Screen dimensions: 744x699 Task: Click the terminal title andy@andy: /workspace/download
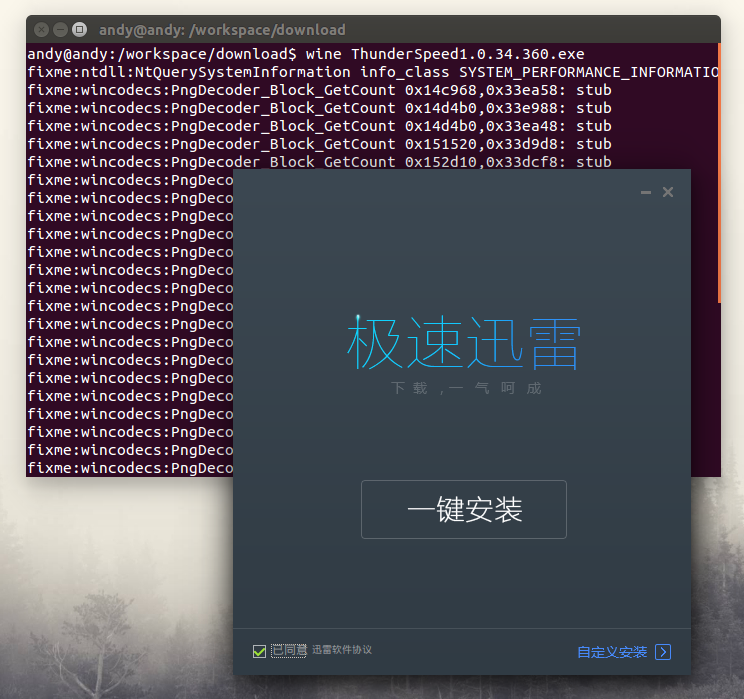pyautogui.click(x=222, y=30)
